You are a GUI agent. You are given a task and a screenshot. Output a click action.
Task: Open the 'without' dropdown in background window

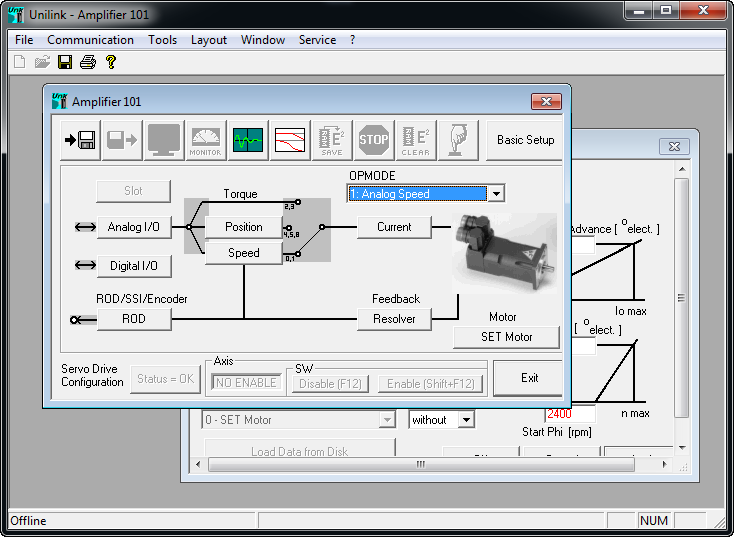[x=466, y=419]
